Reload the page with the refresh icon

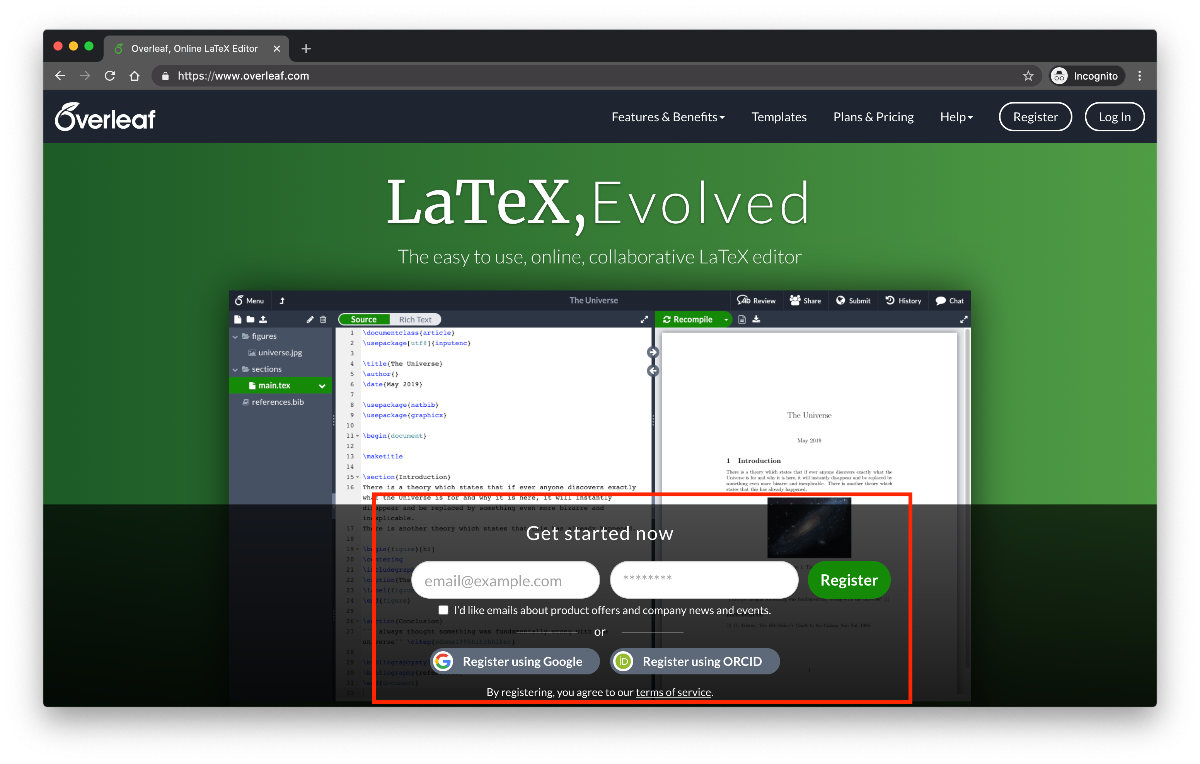pyautogui.click(x=110, y=76)
